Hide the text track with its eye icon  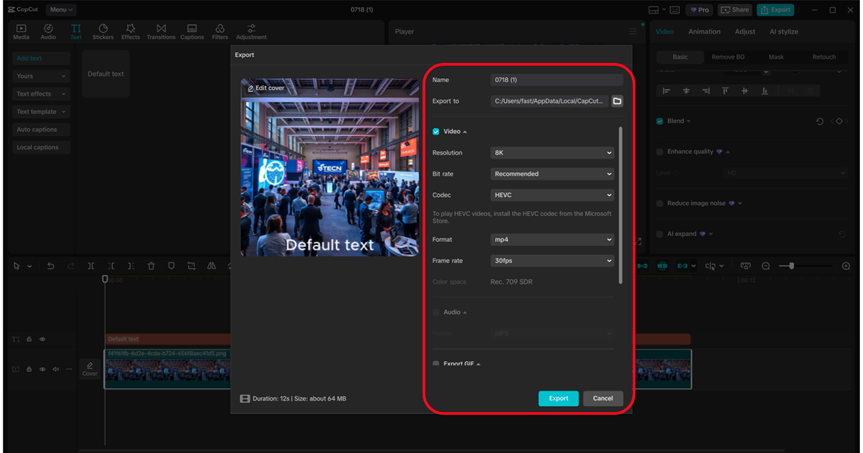click(x=42, y=339)
